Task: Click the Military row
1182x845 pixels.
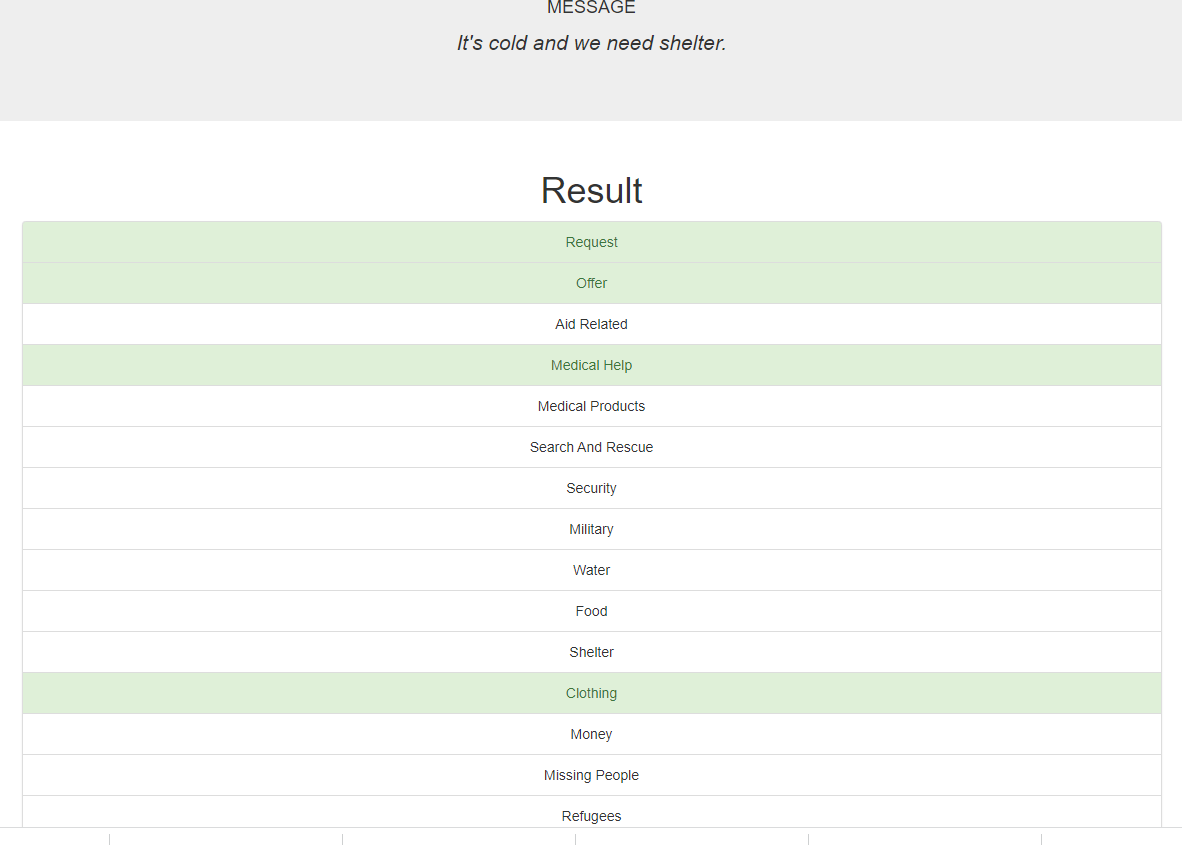Action: (591, 529)
